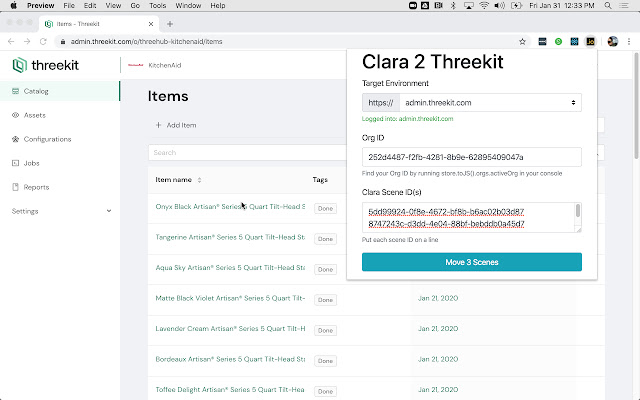Click the KitchenAid organization label
This screenshot has width=640, height=400.
click(x=164, y=65)
